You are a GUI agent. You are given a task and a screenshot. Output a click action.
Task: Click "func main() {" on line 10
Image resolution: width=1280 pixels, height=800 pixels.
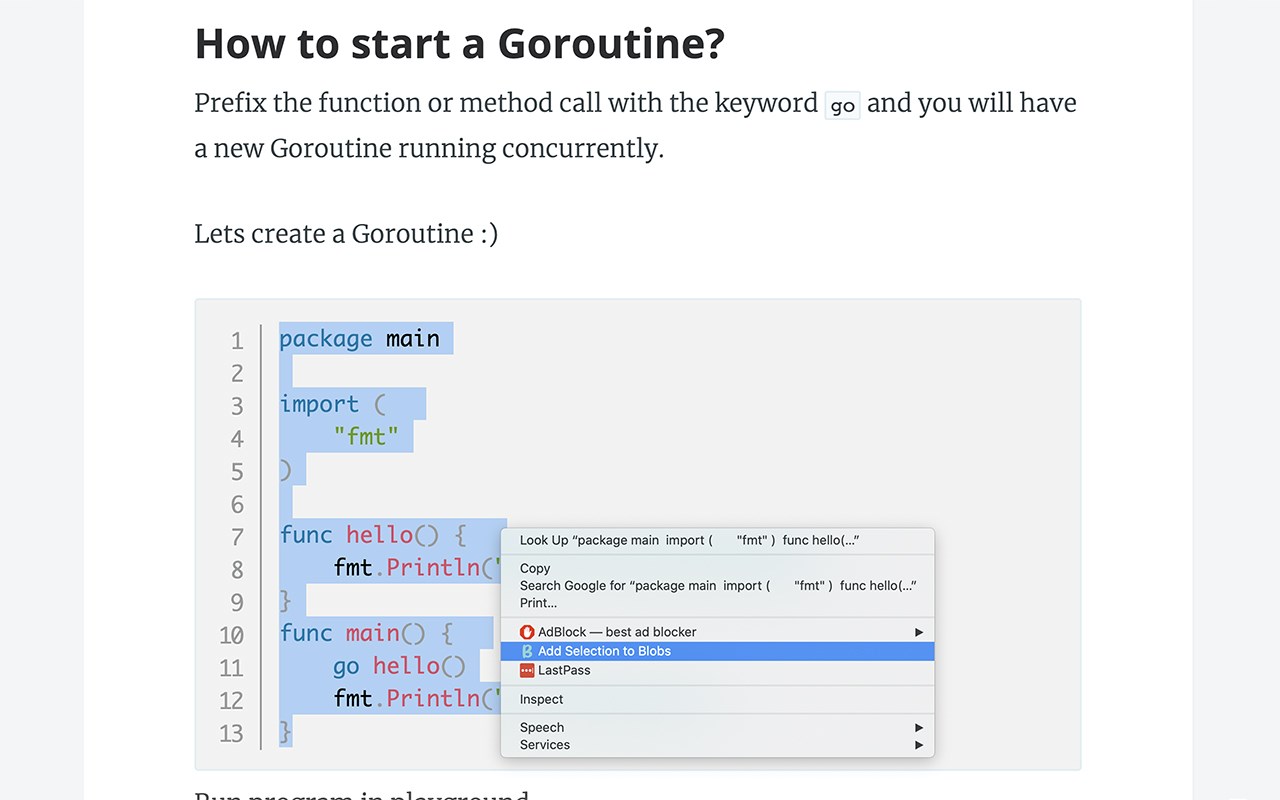[x=366, y=633]
